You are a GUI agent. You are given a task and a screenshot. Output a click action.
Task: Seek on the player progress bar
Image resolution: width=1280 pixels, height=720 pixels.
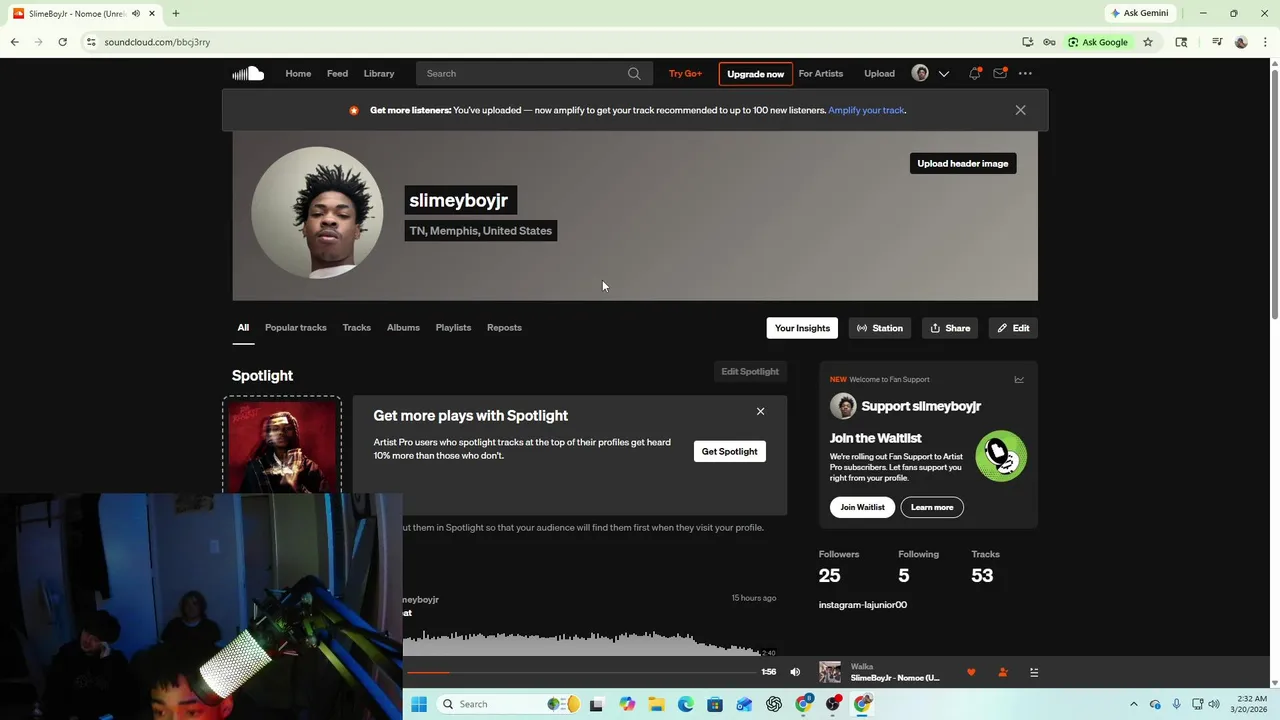click(581, 672)
